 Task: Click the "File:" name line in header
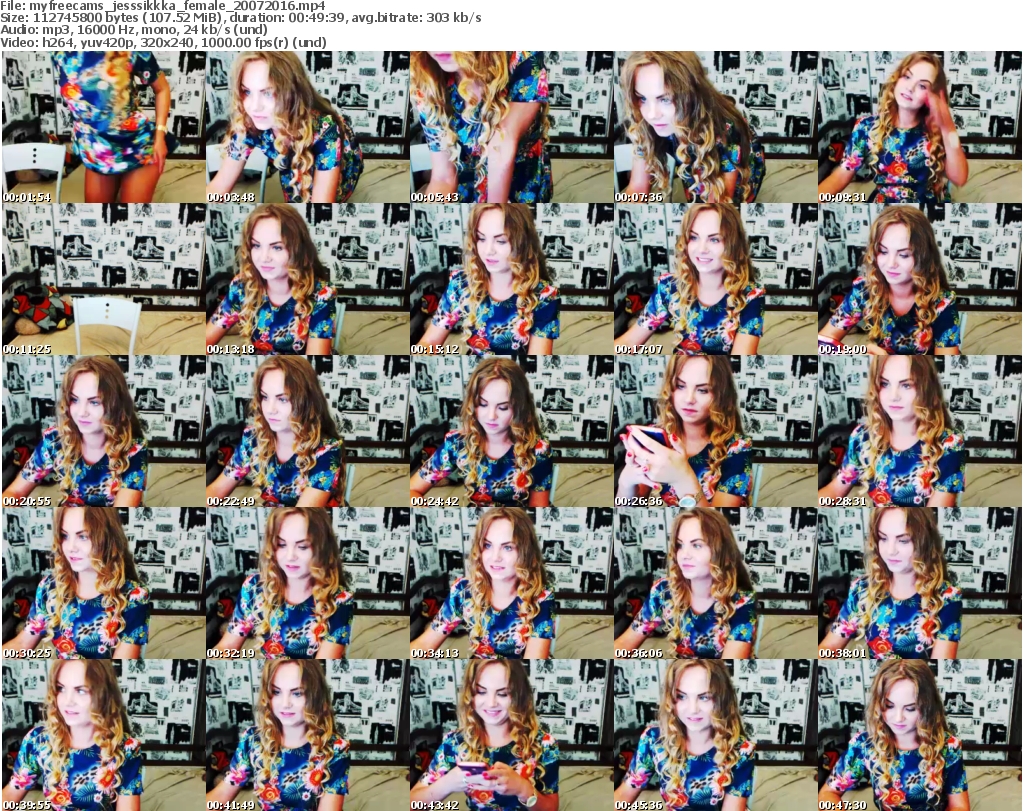(x=163, y=6)
